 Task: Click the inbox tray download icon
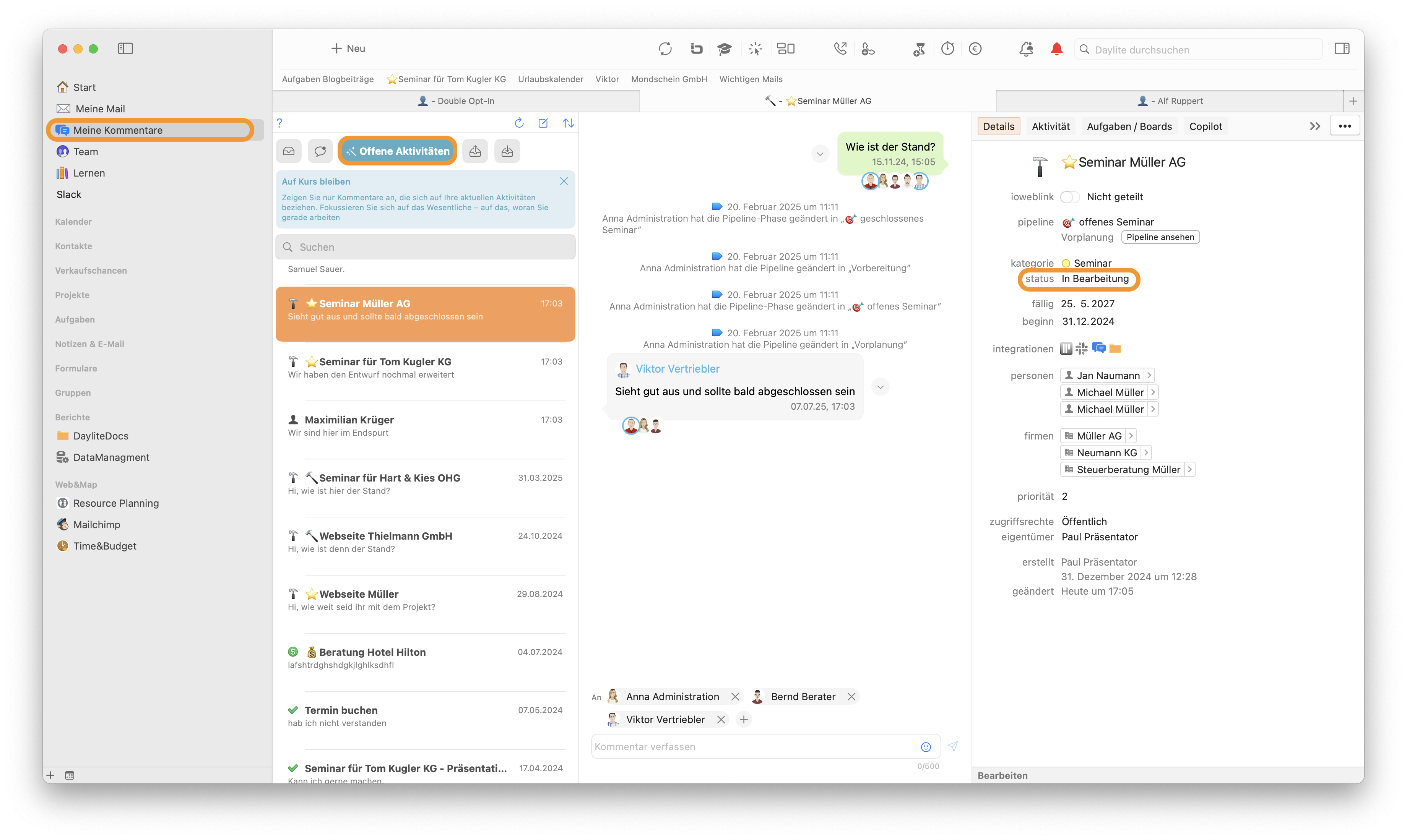pyautogui.click(x=507, y=151)
